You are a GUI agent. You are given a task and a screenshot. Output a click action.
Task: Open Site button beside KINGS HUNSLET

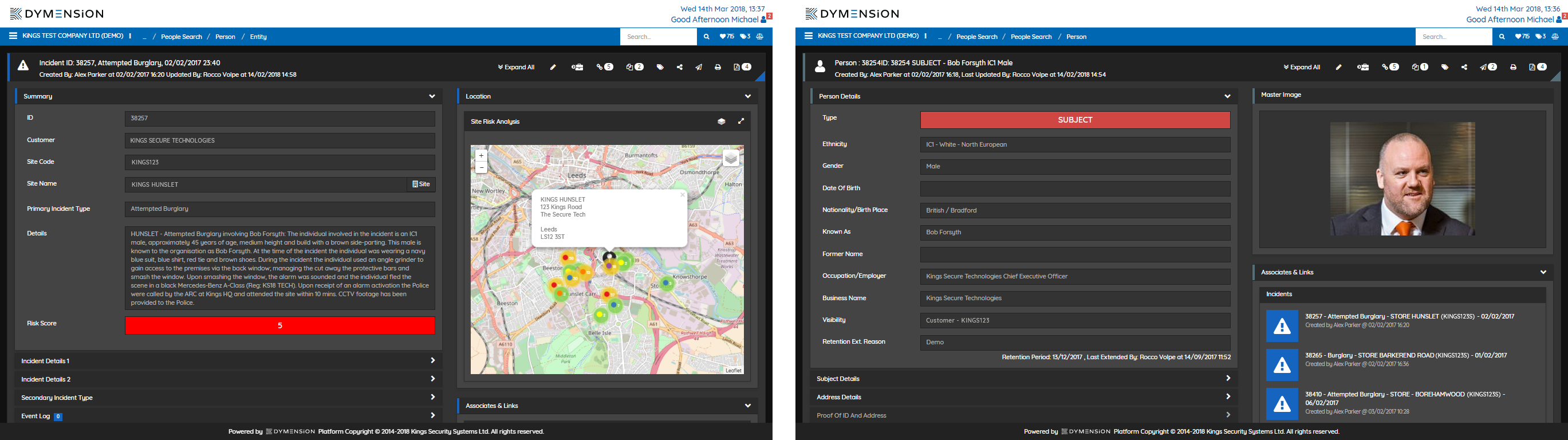[421, 184]
